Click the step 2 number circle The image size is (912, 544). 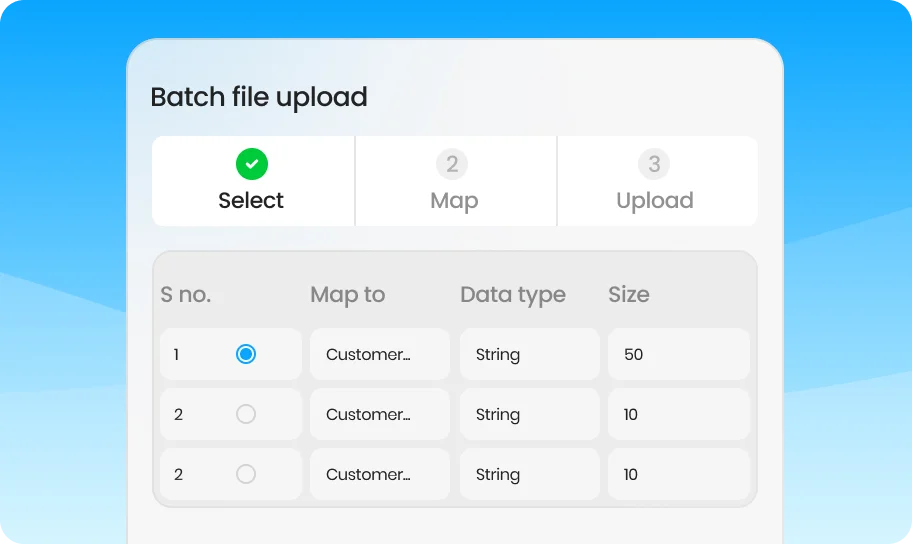(x=452, y=164)
